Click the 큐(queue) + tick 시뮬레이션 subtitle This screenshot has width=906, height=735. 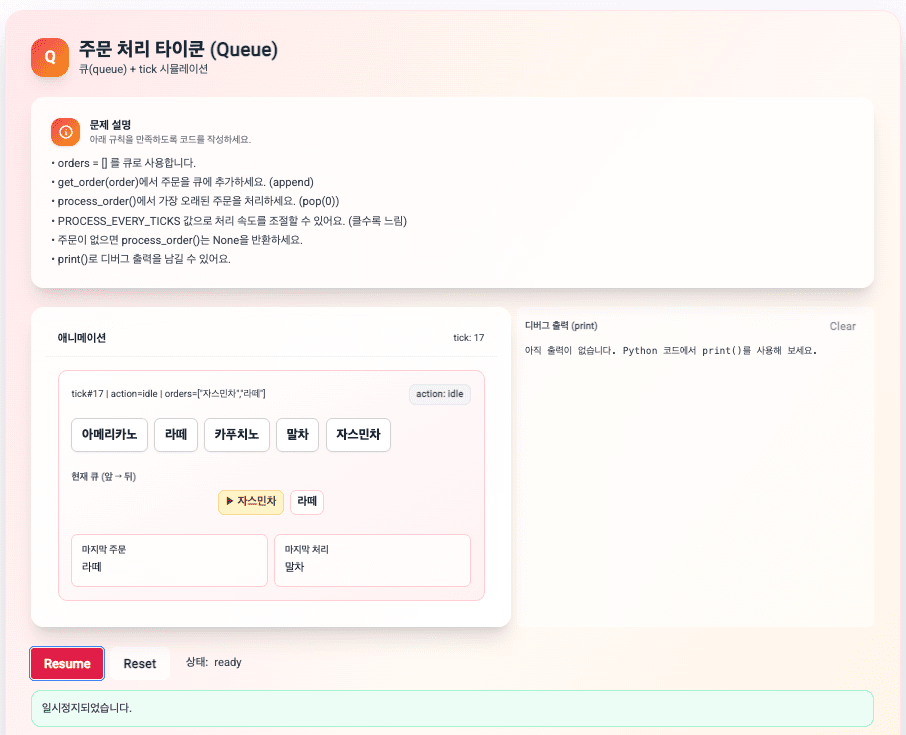(143, 69)
